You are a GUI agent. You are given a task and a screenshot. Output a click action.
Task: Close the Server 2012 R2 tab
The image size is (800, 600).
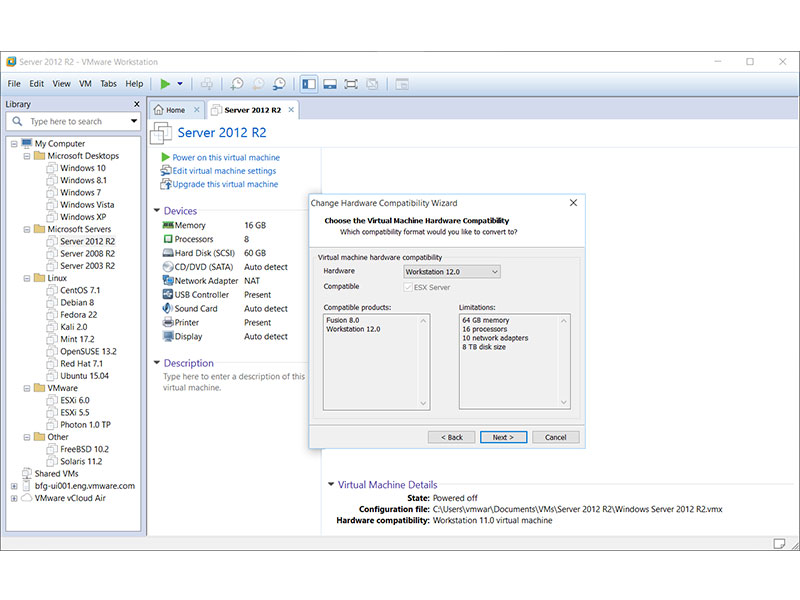[291, 110]
